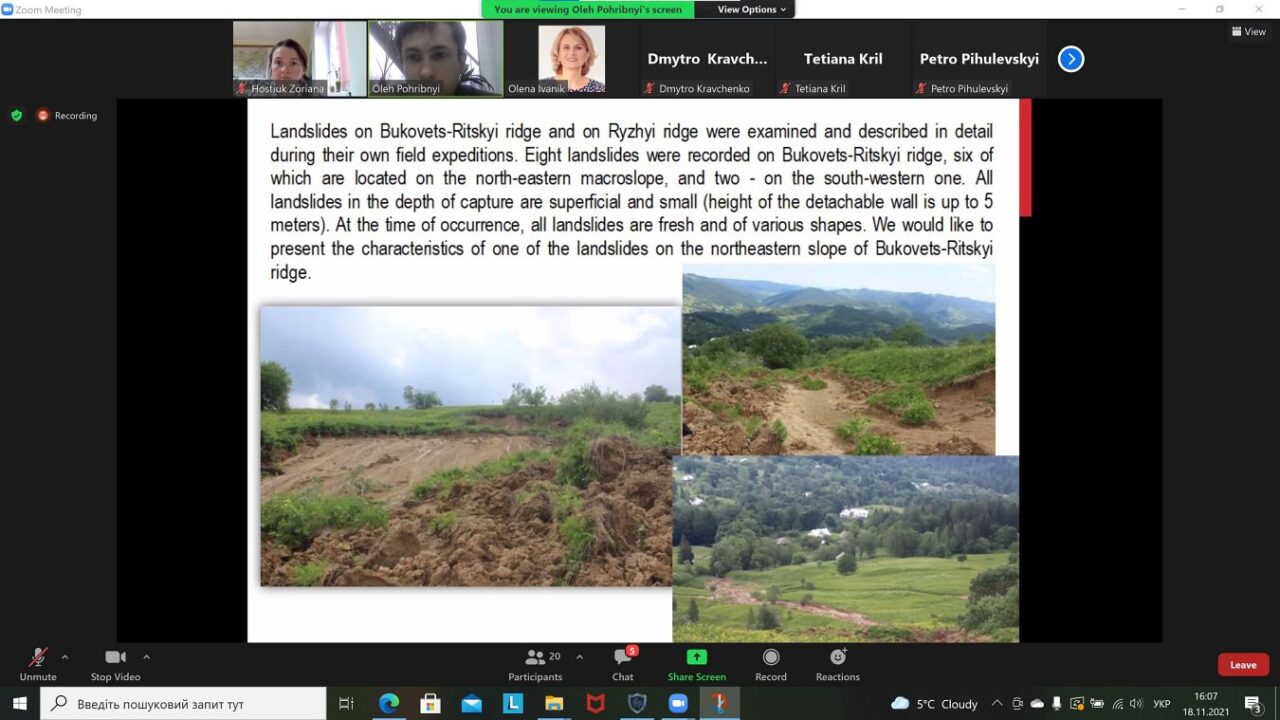
Task: Show next participants with the blue arrow
Action: click(1070, 59)
